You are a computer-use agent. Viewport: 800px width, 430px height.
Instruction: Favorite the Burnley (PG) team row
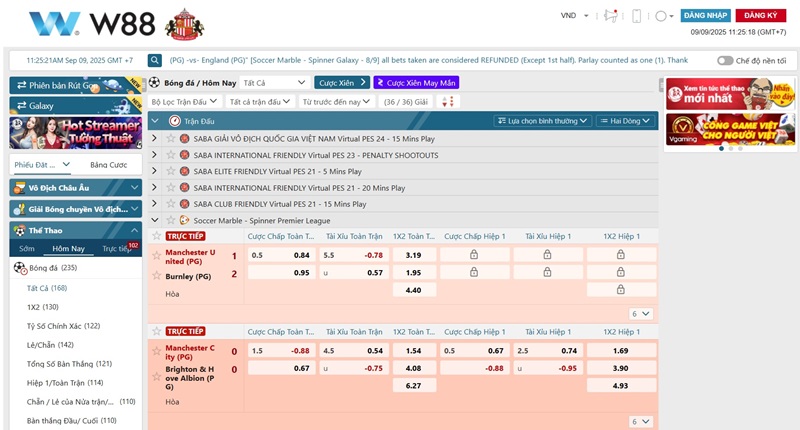pos(157,275)
